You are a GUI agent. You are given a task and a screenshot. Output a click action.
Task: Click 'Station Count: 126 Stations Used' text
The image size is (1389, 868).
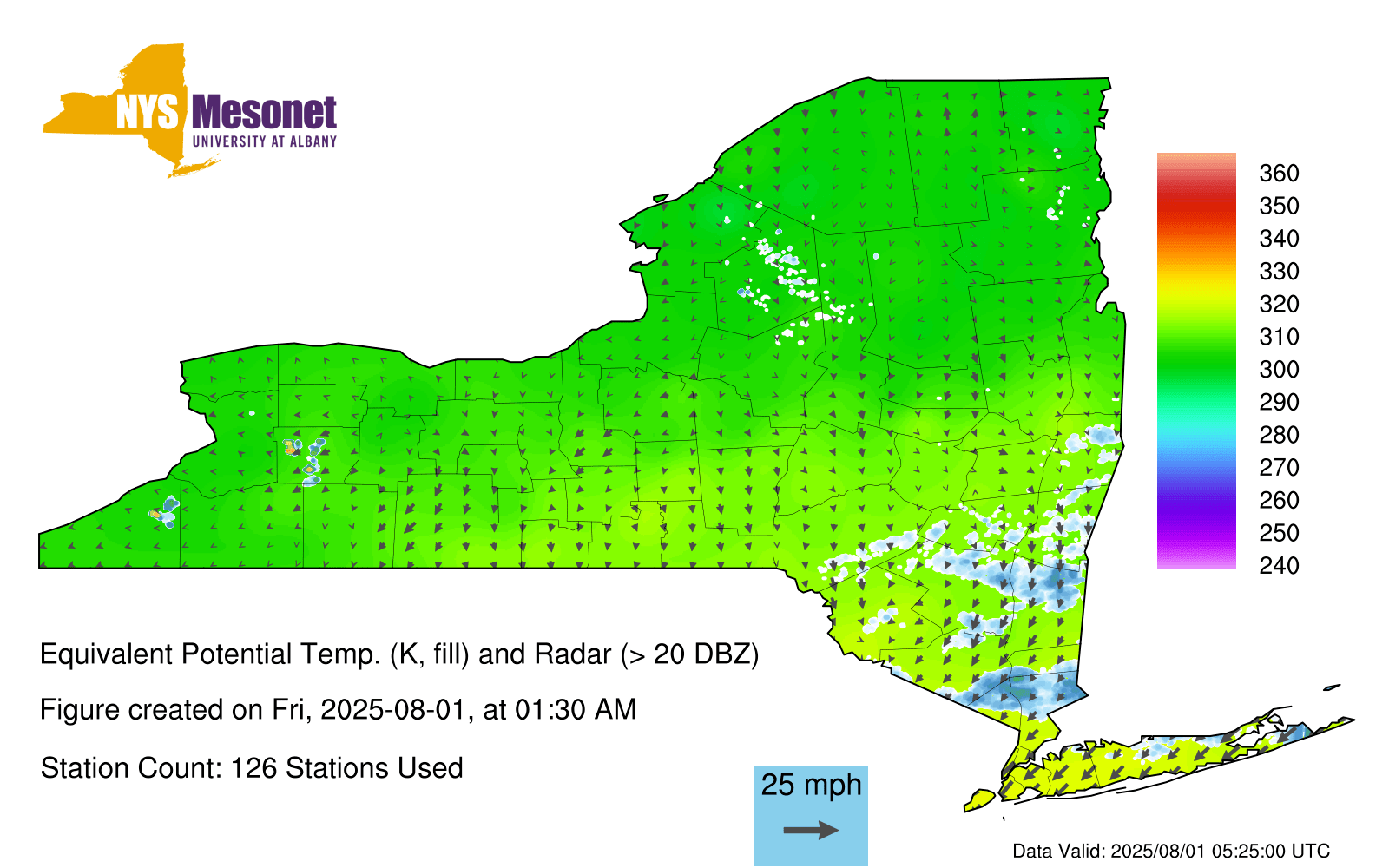click(x=252, y=768)
